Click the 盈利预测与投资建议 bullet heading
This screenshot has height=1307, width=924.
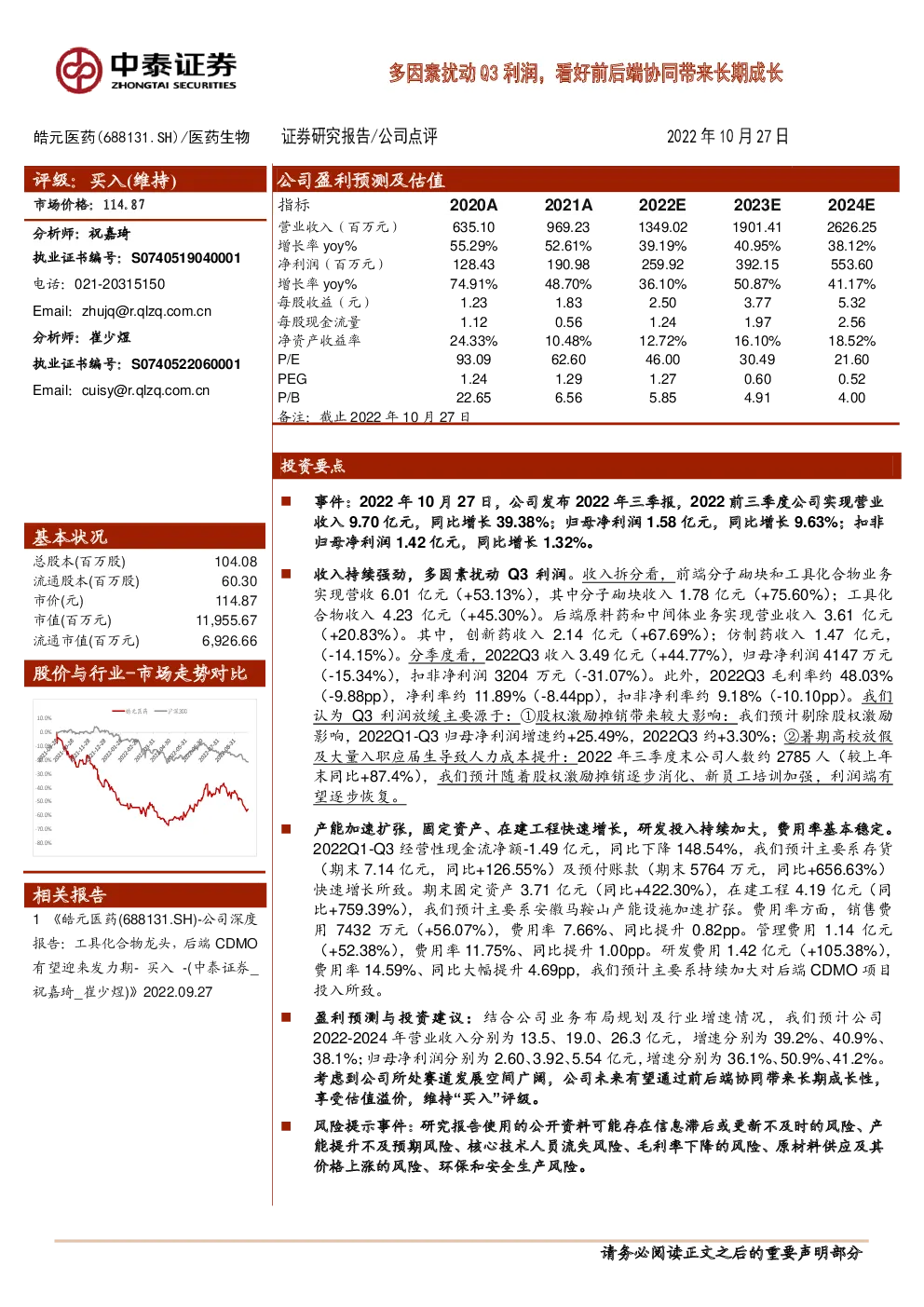(x=392, y=1017)
